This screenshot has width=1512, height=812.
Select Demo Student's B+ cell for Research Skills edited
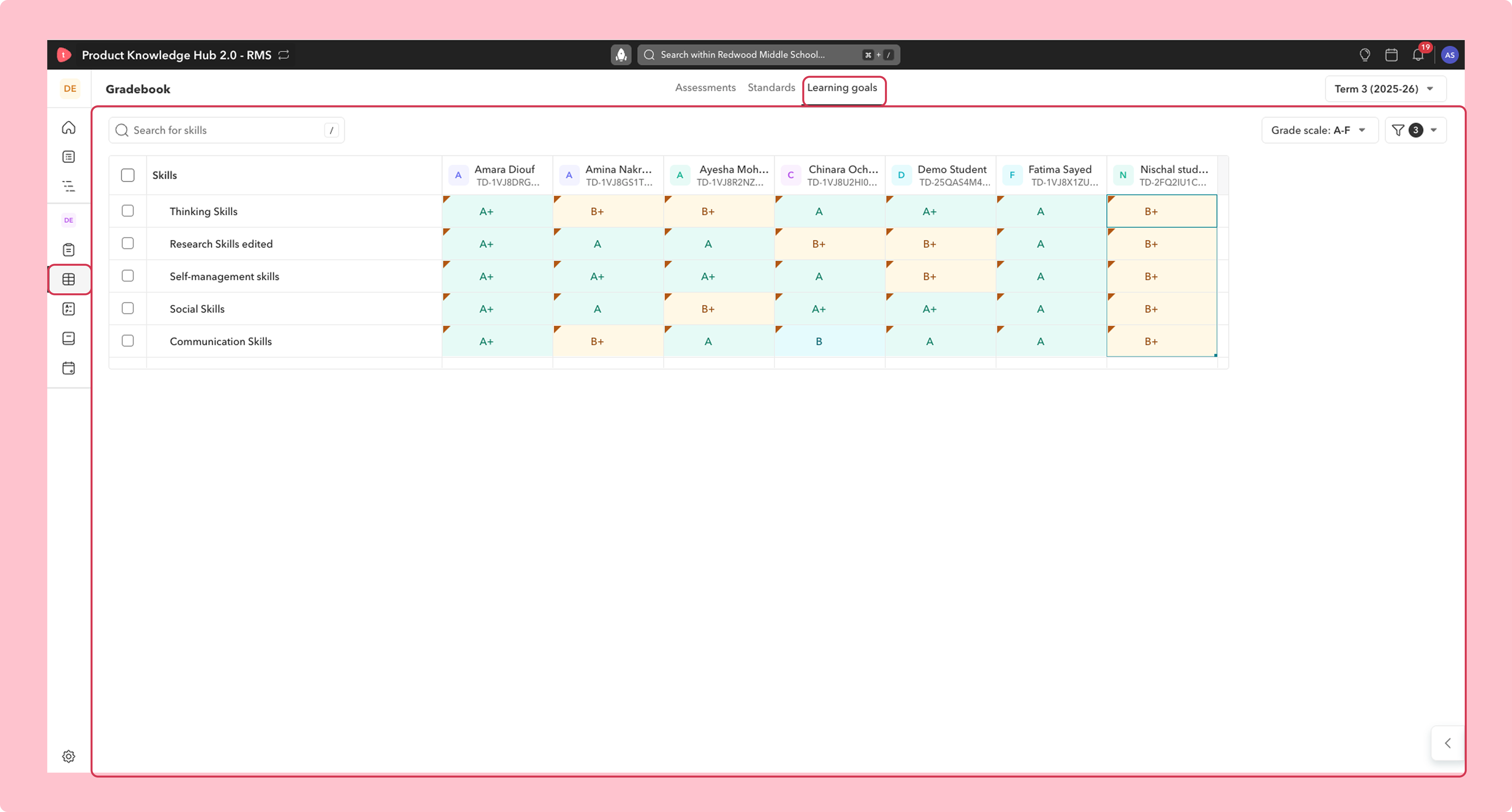point(940,244)
